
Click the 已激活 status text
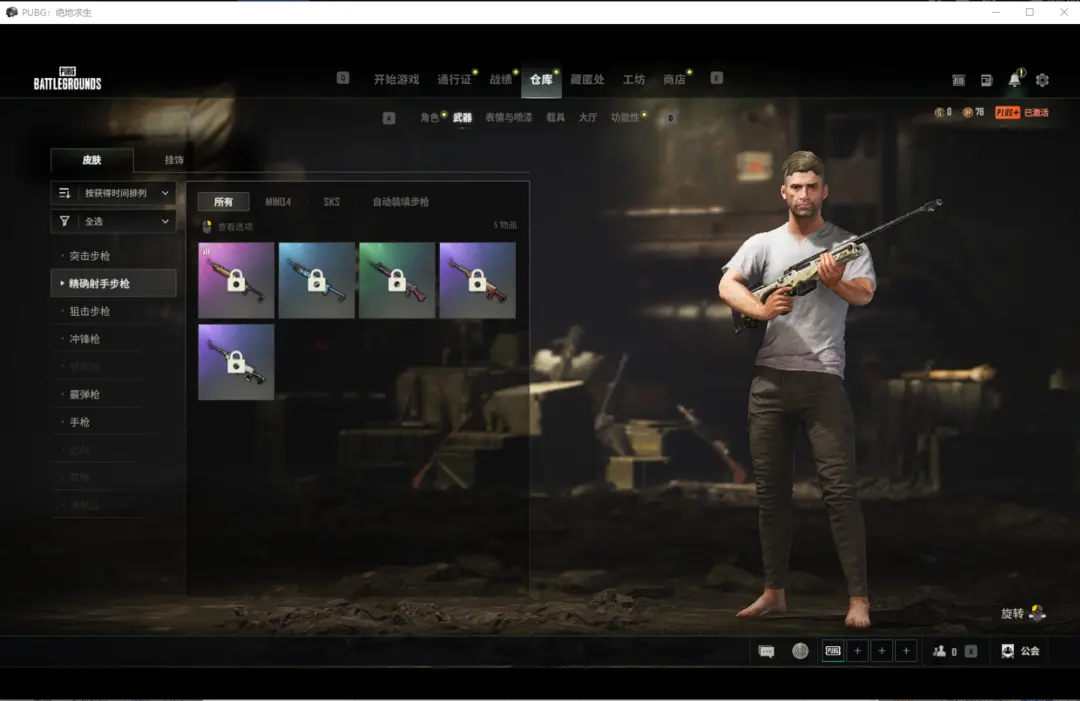pos(1036,112)
